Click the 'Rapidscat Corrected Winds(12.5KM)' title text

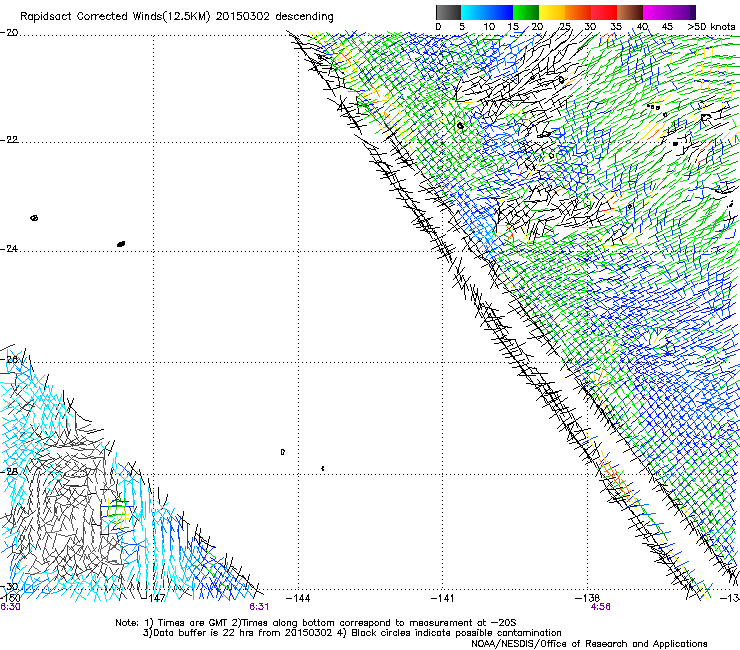tap(115, 17)
